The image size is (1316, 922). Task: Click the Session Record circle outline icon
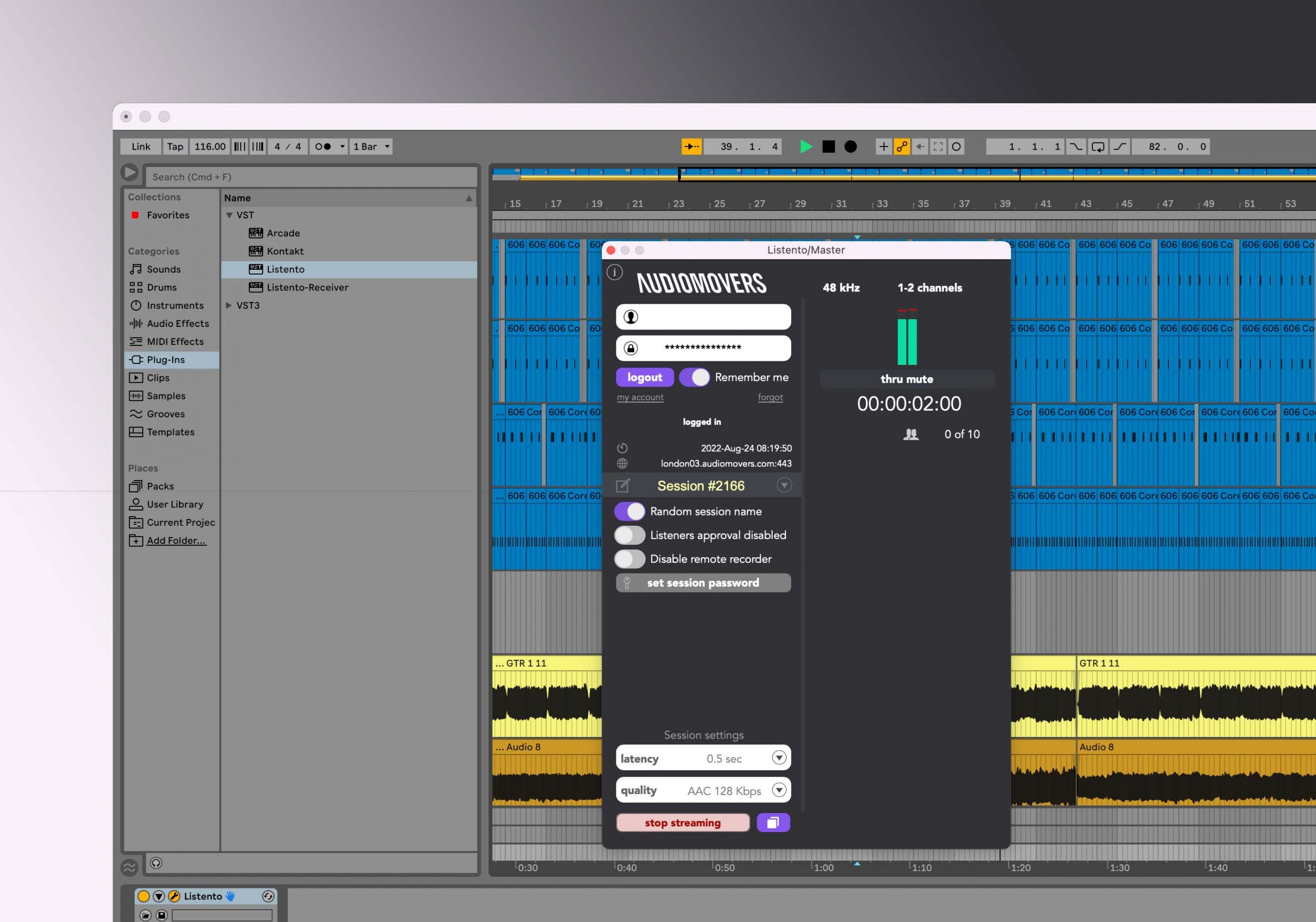(x=956, y=146)
